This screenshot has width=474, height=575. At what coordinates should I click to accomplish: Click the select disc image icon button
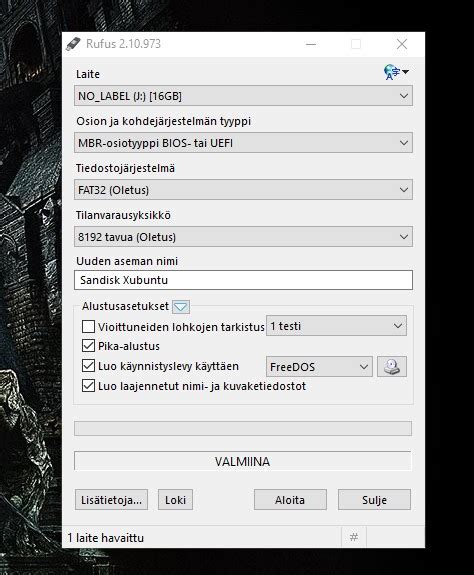(x=392, y=366)
